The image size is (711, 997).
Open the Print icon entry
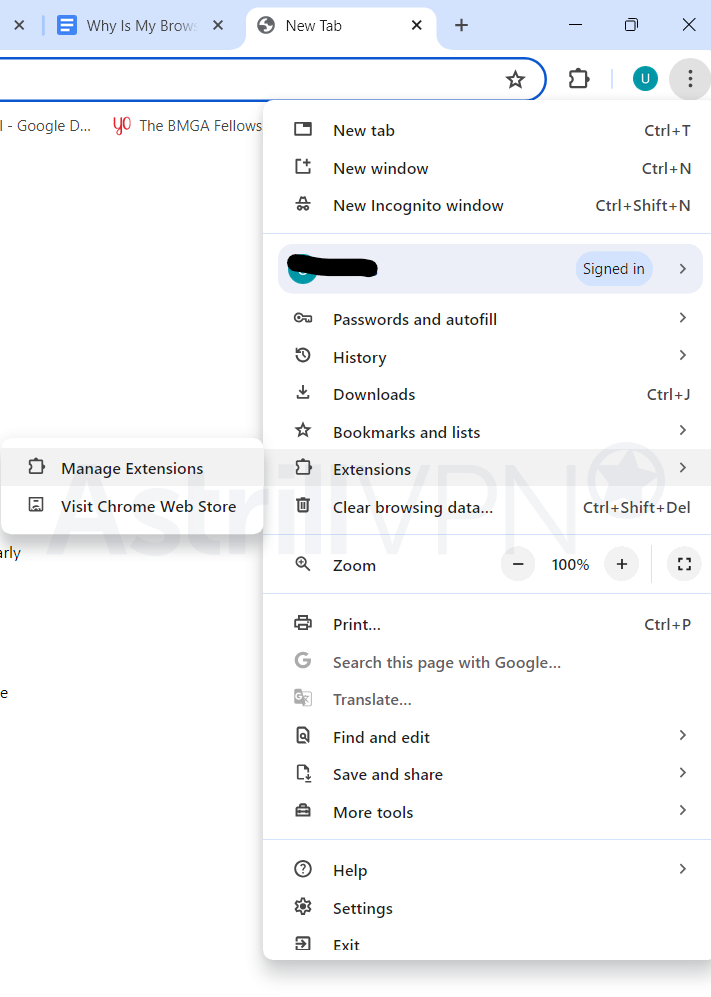tap(302, 623)
